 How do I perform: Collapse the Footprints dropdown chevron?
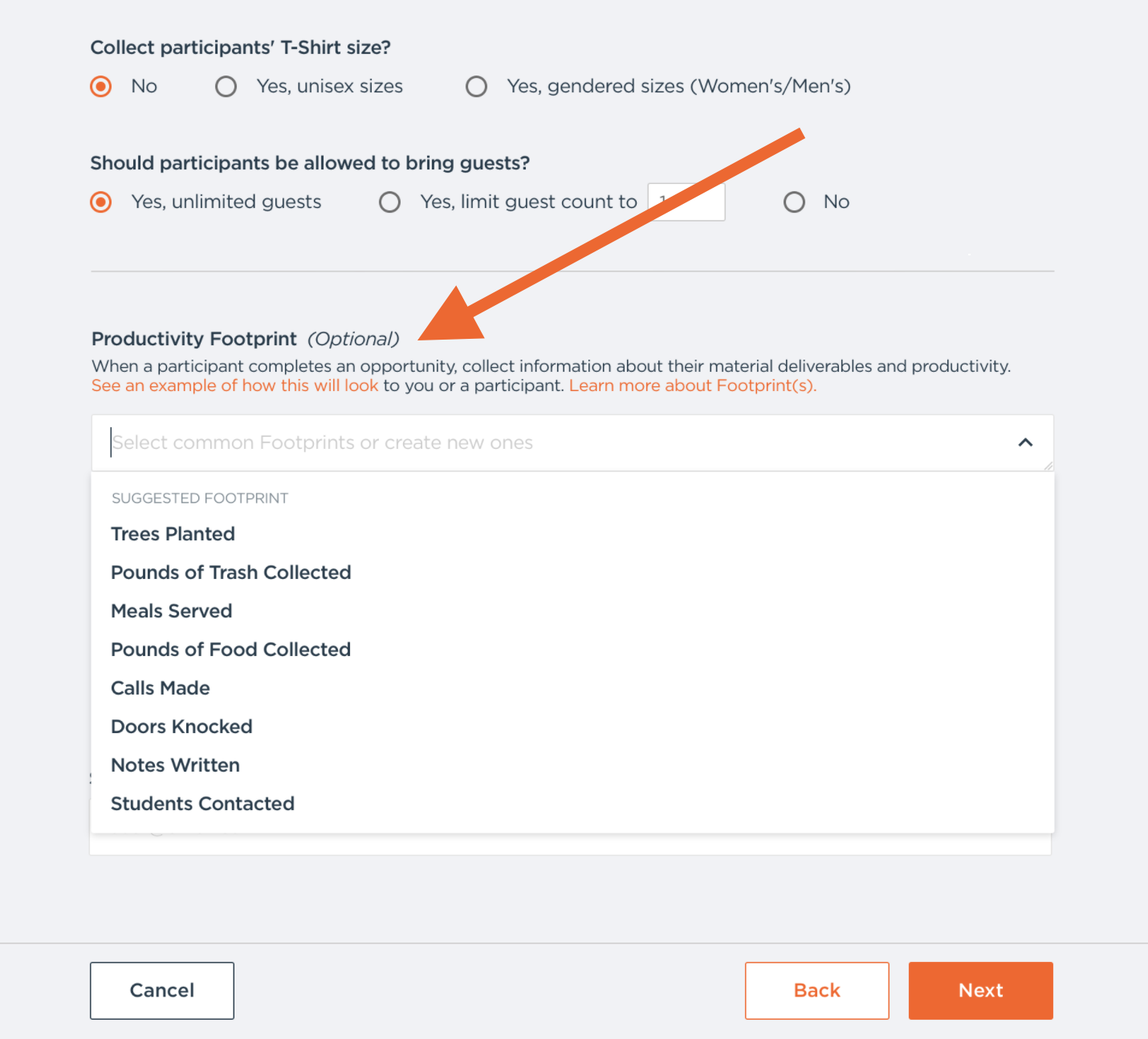[x=1025, y=442]
